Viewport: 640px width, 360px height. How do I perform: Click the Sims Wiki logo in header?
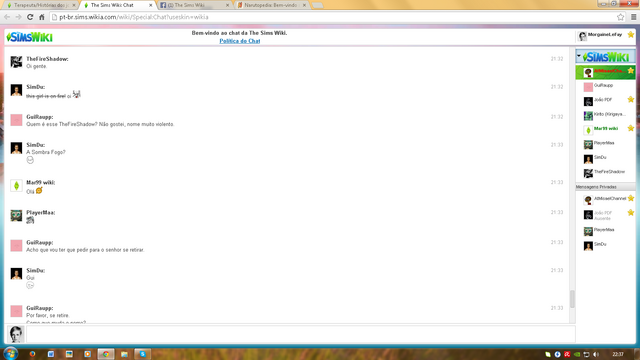tap(29, 37)
